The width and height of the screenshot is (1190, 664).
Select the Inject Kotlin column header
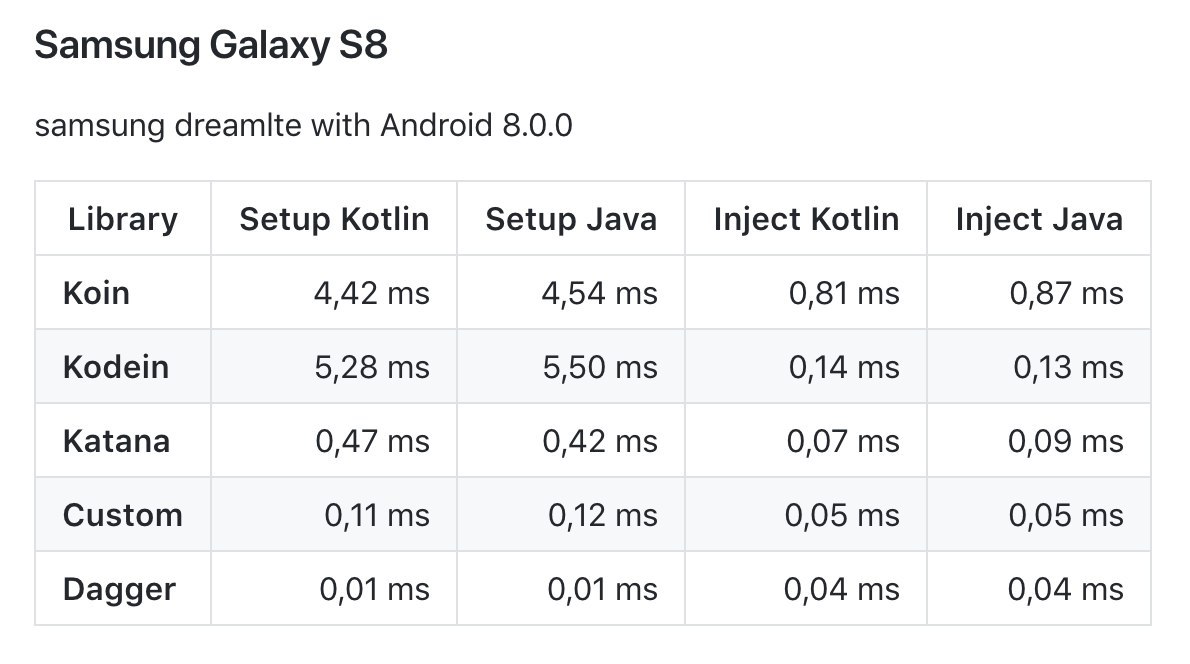806,219
